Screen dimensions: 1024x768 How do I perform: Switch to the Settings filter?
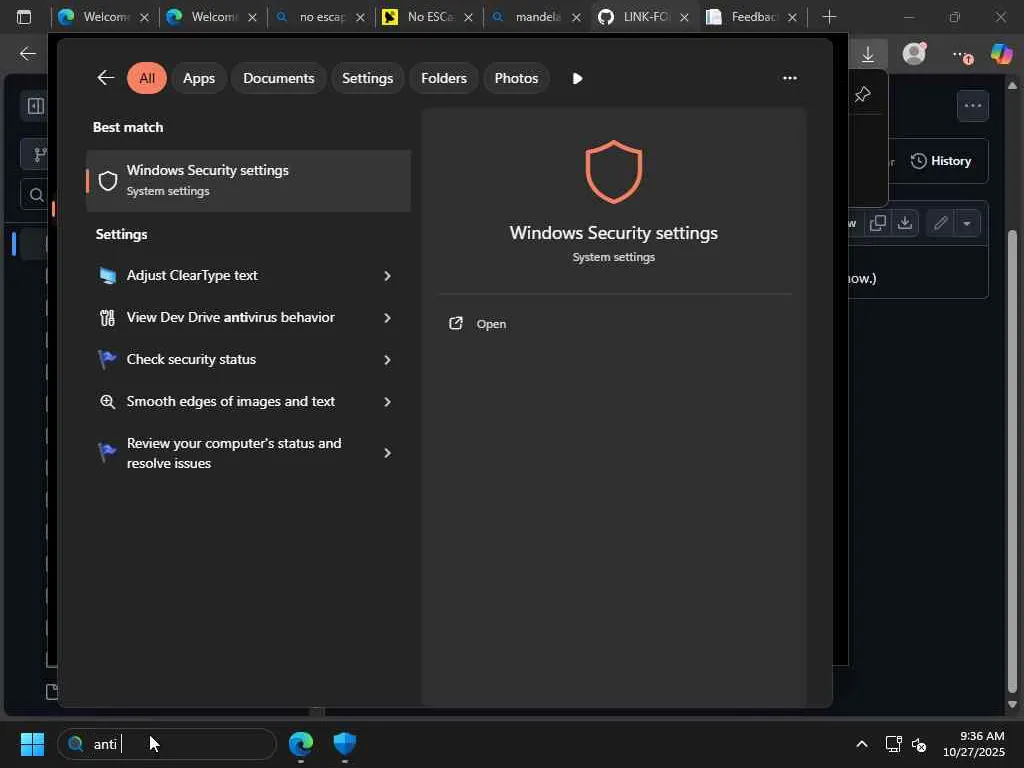368,78
